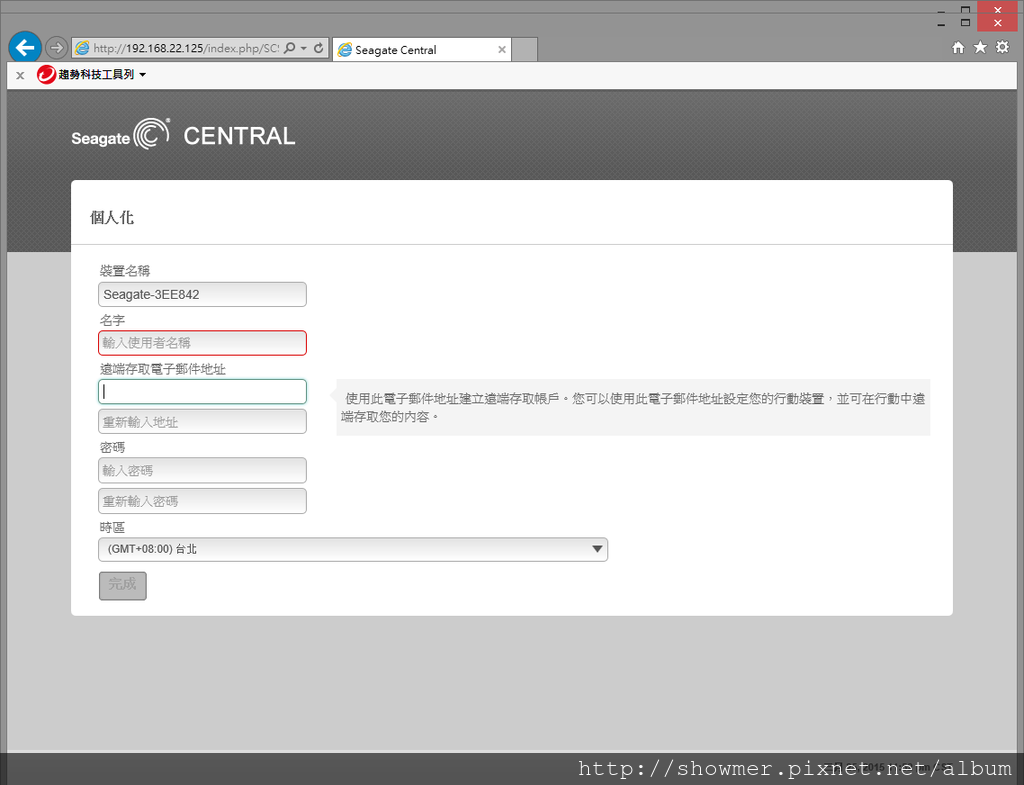Click the 輸入使用者名稱 name field
This screenshot has width=1024, height=785.
pyautogui.click(x=202, y=343)
